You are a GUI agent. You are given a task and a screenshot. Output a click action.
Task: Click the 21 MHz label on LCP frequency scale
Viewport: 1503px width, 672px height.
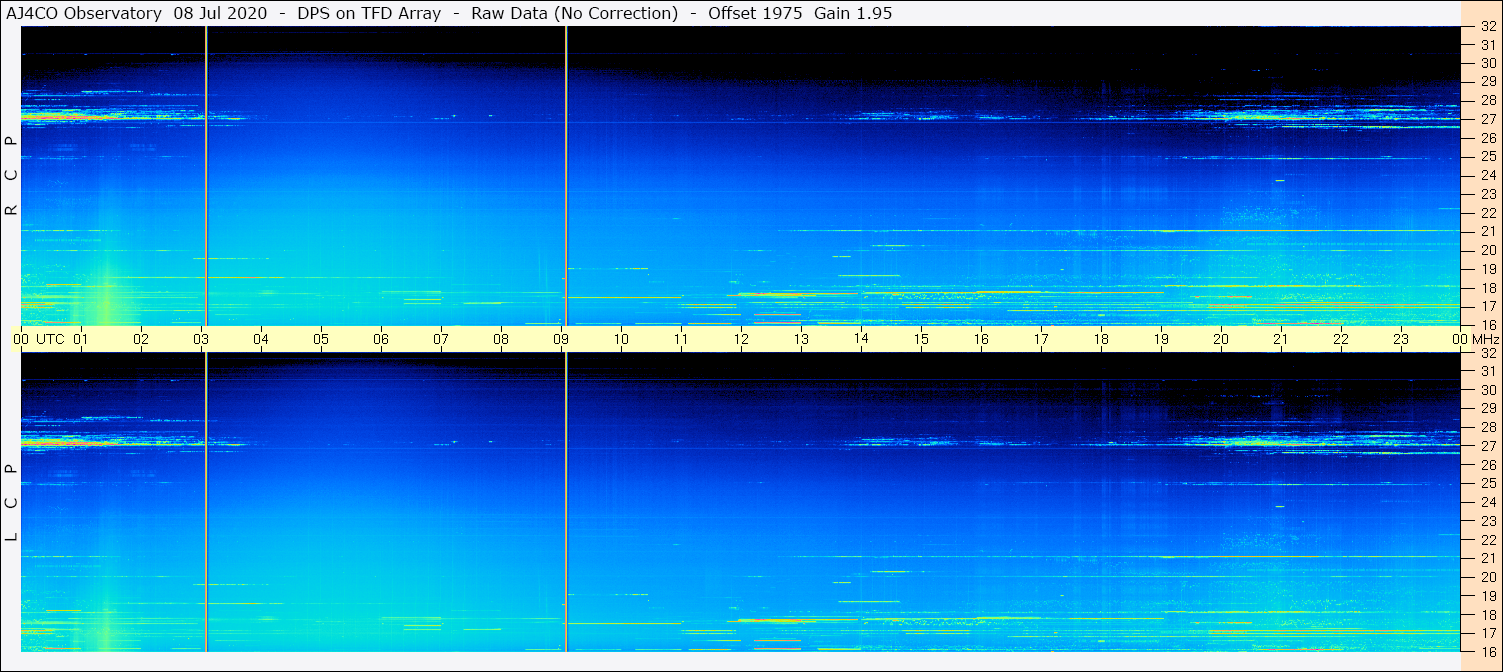click(x=1488, y=558)
